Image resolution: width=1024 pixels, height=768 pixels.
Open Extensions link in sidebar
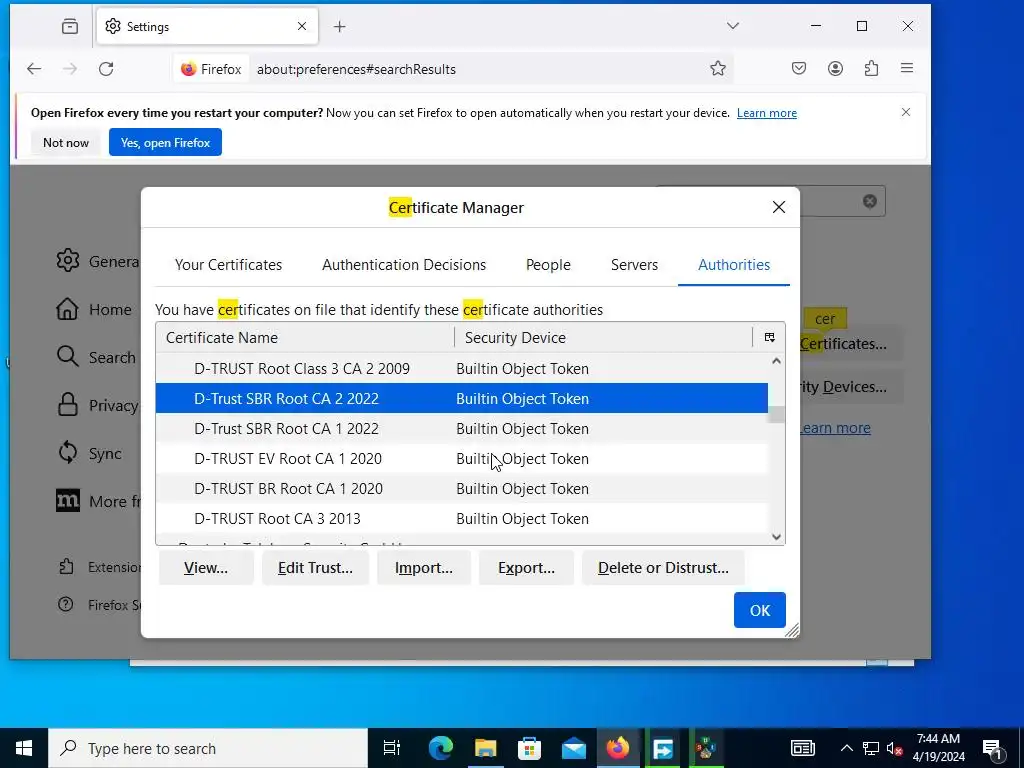coord(99,567)
